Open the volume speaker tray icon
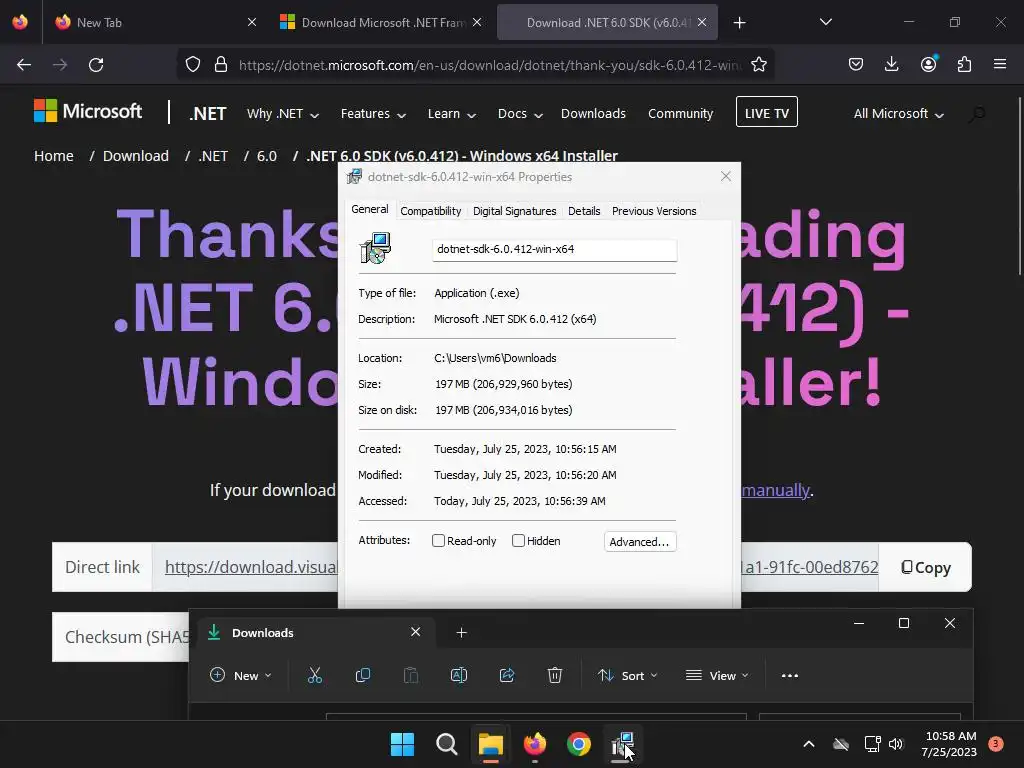This screenshot has width=1024, height=768. click(896, 744)
